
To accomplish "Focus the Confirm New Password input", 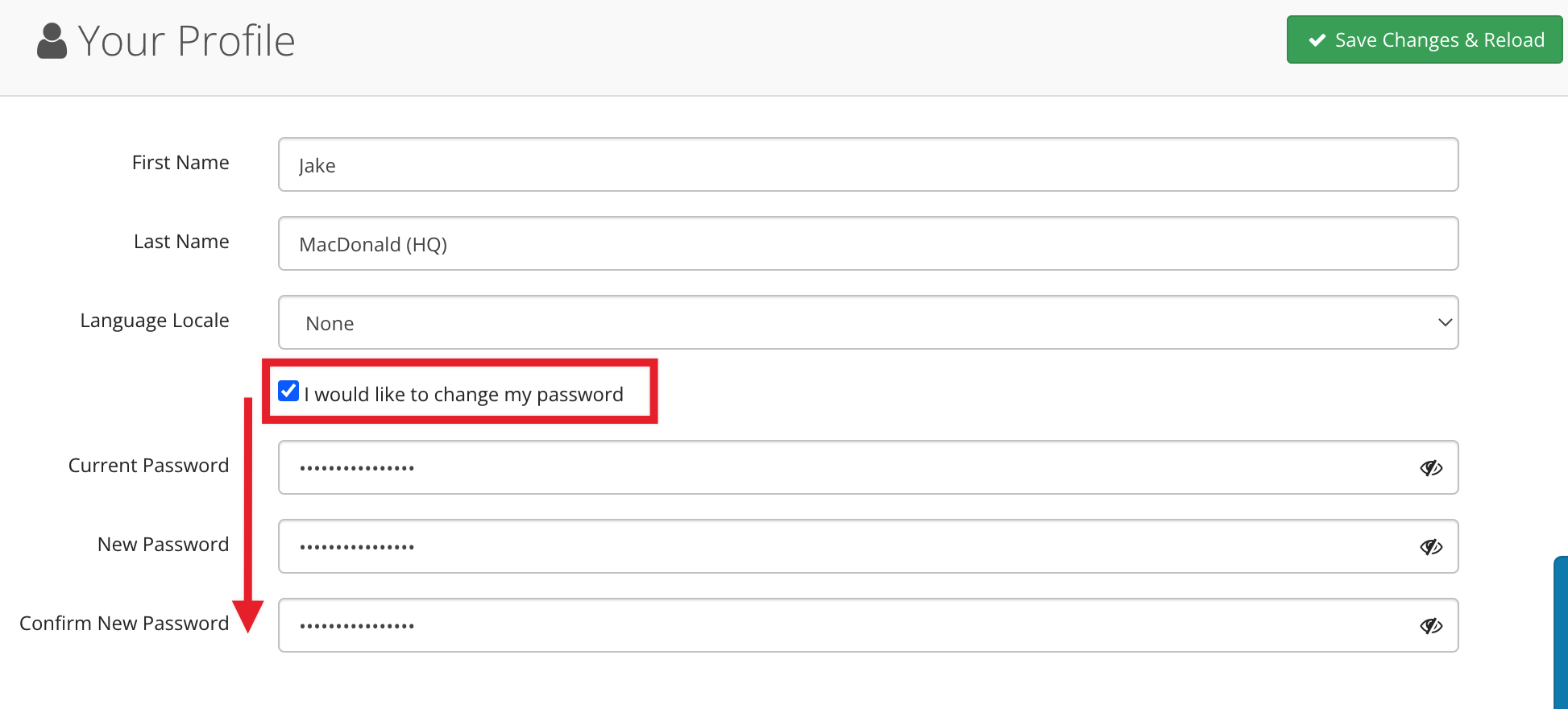I will click(x=868, y=625).
